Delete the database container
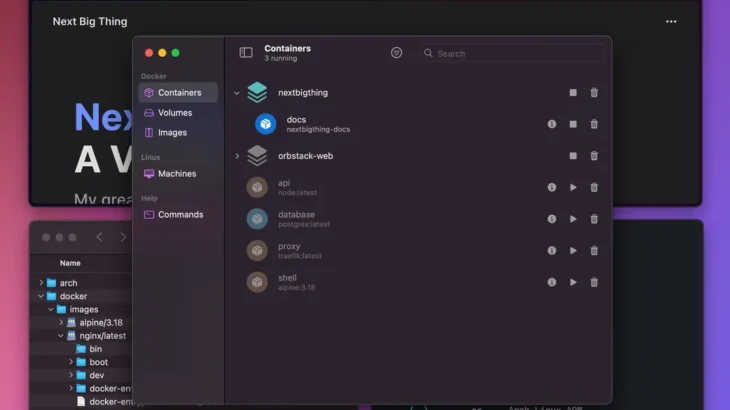 pos(594,219)
